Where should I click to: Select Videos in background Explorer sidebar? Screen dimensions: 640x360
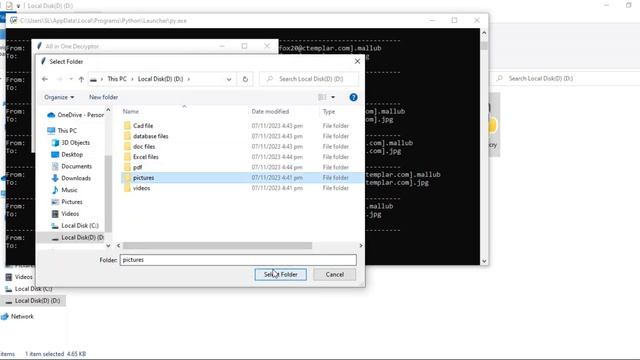coord(19,277)
